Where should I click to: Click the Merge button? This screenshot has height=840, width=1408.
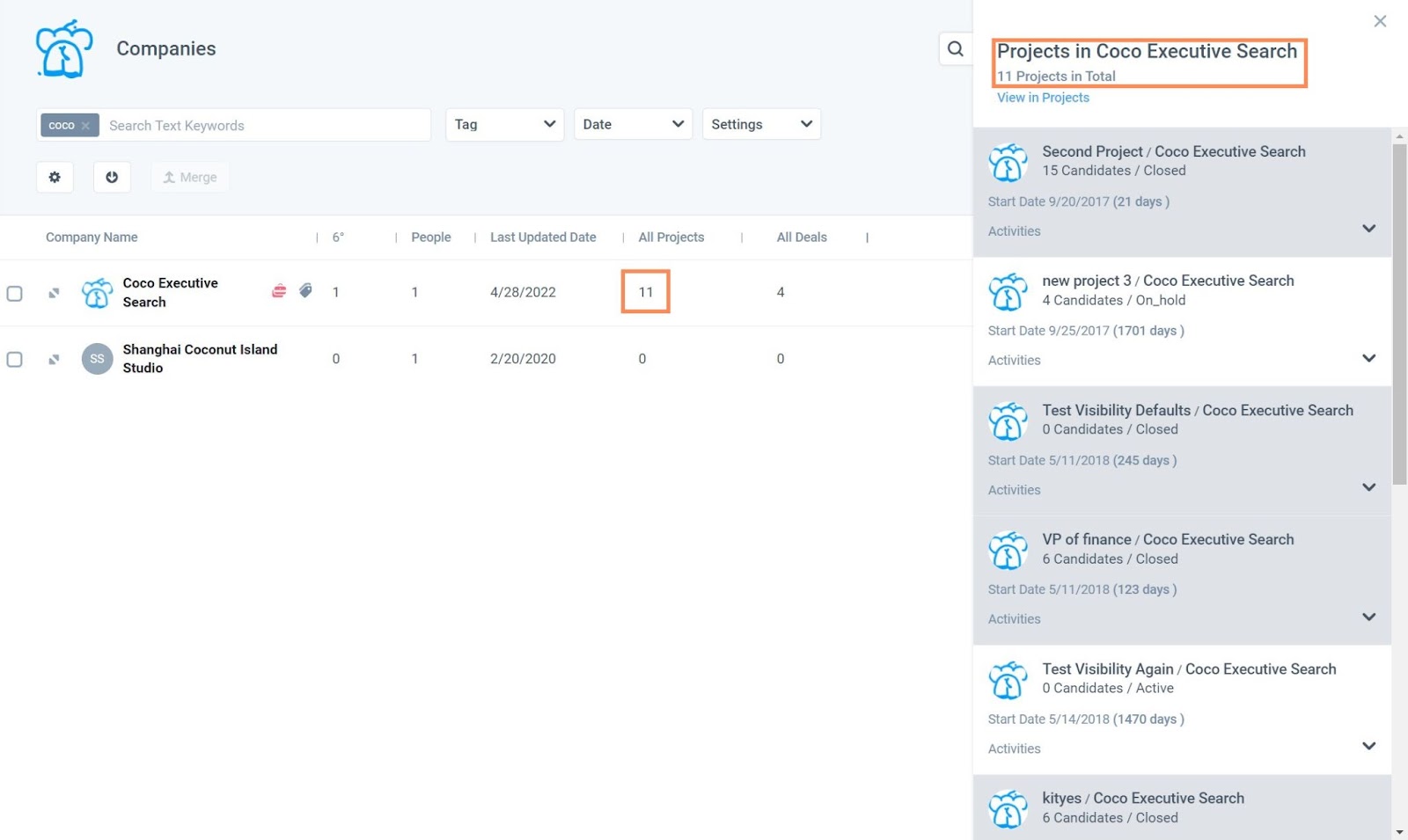[190, 177]
